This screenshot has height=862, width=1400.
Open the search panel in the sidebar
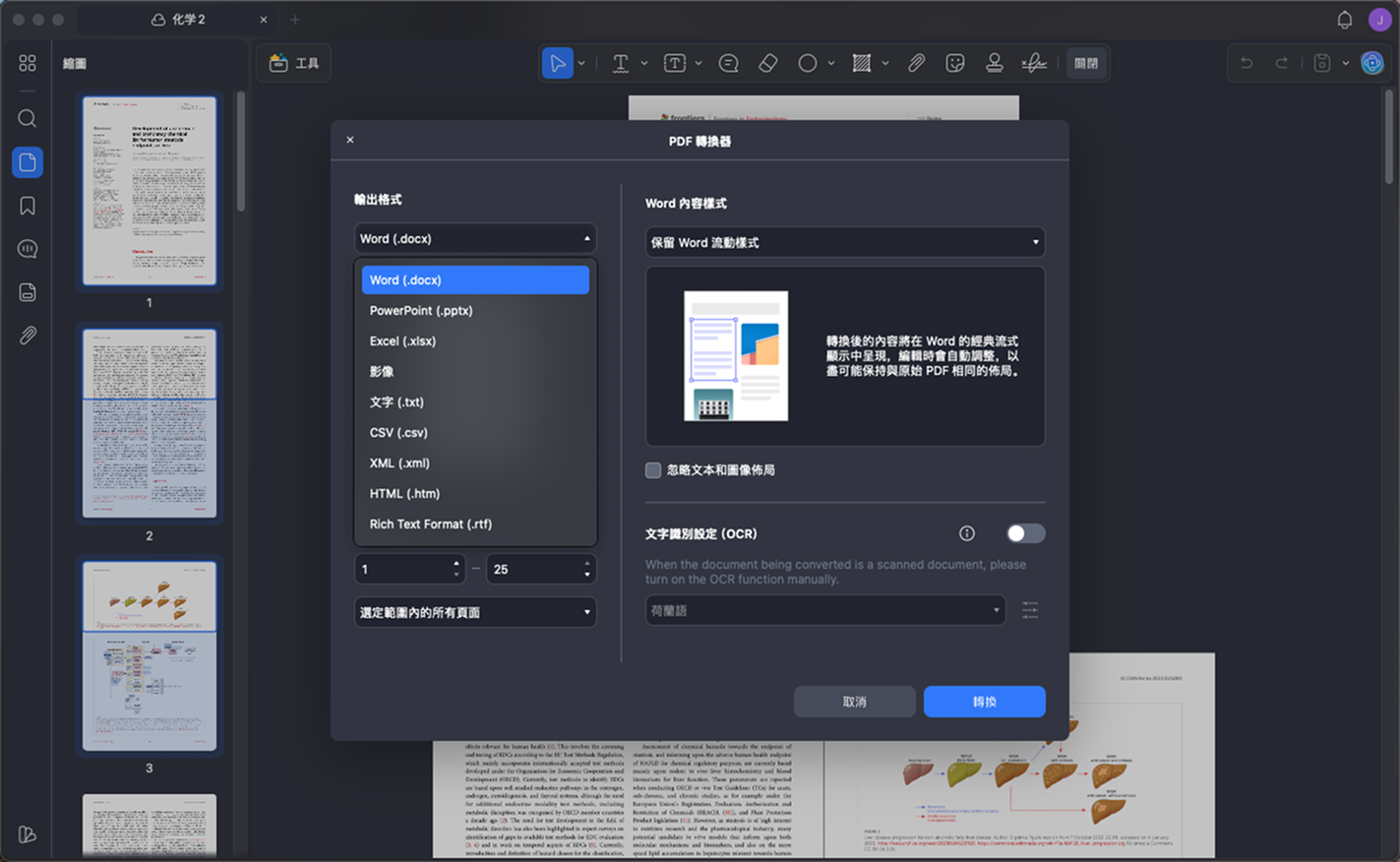pyautogui.click(x=28, y=119)
